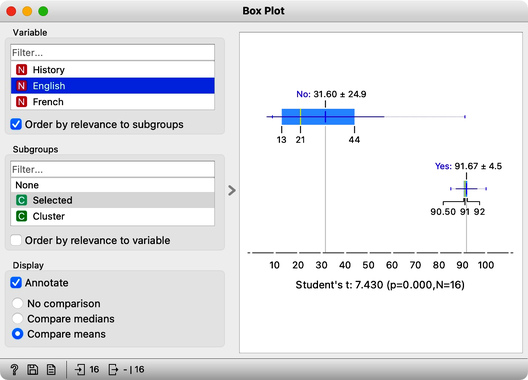Click the input data arrow icon
This screenshot has width=528, height=380.
click(80, 370)
